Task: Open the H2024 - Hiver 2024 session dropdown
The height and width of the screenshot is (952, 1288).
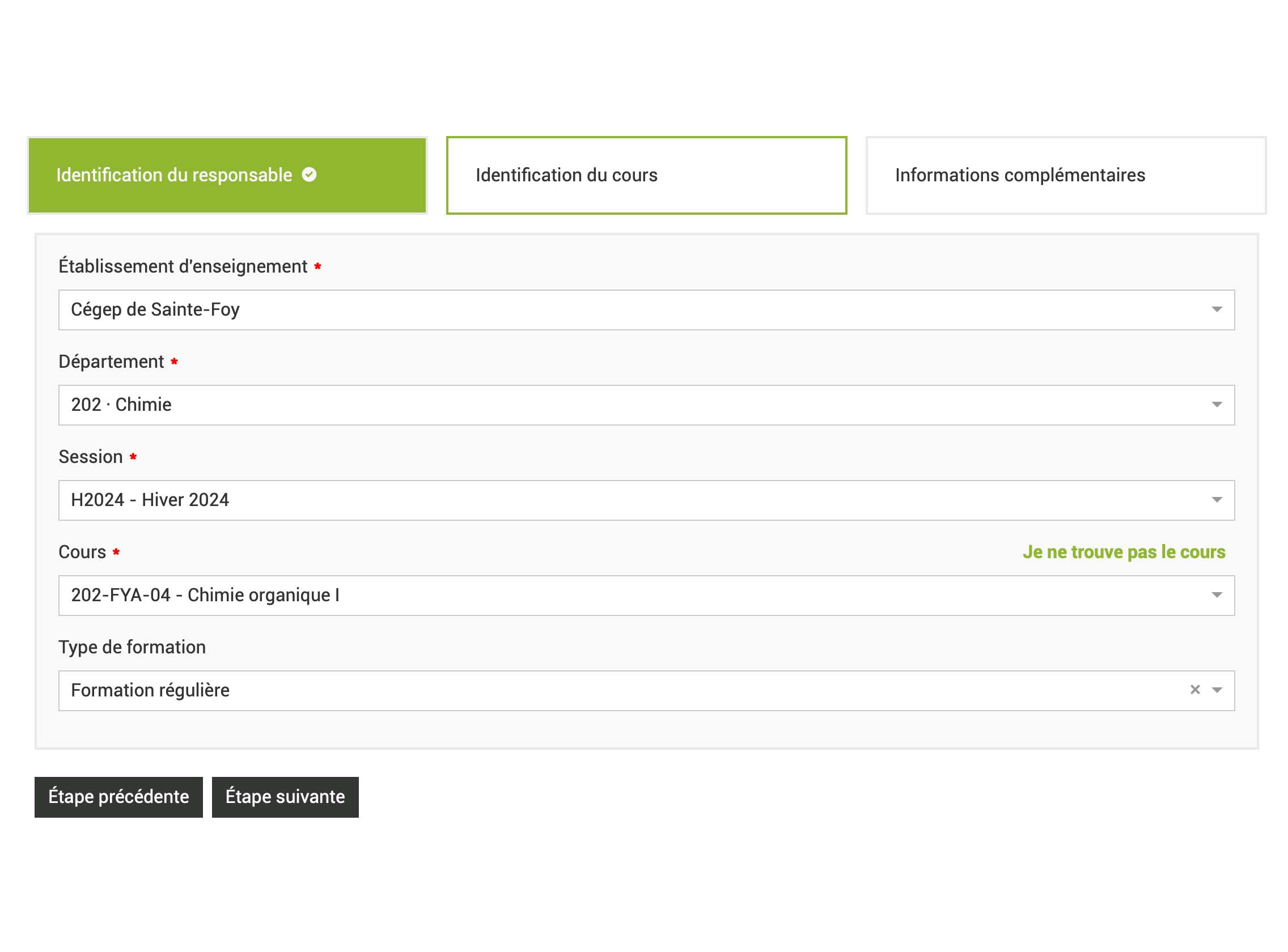Action: coord(634,500)
